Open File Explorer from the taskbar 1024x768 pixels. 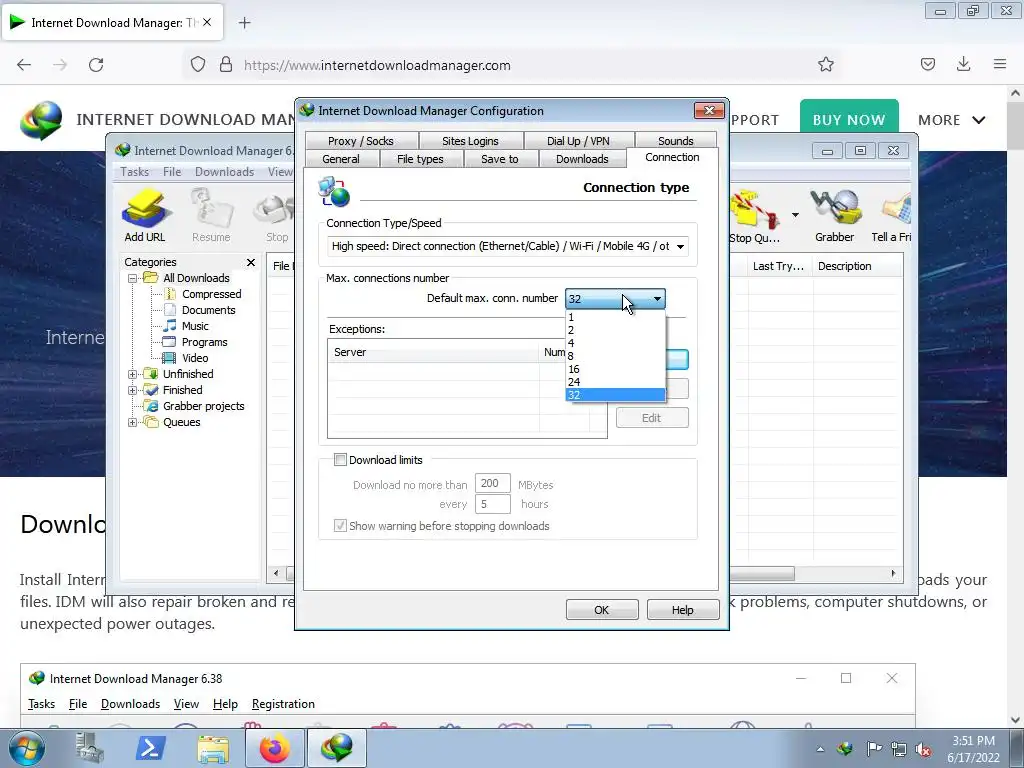click(x=213, y=748)
